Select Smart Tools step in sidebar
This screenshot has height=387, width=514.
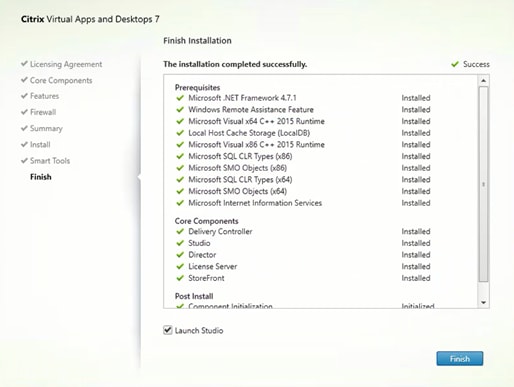pos(50,161)
